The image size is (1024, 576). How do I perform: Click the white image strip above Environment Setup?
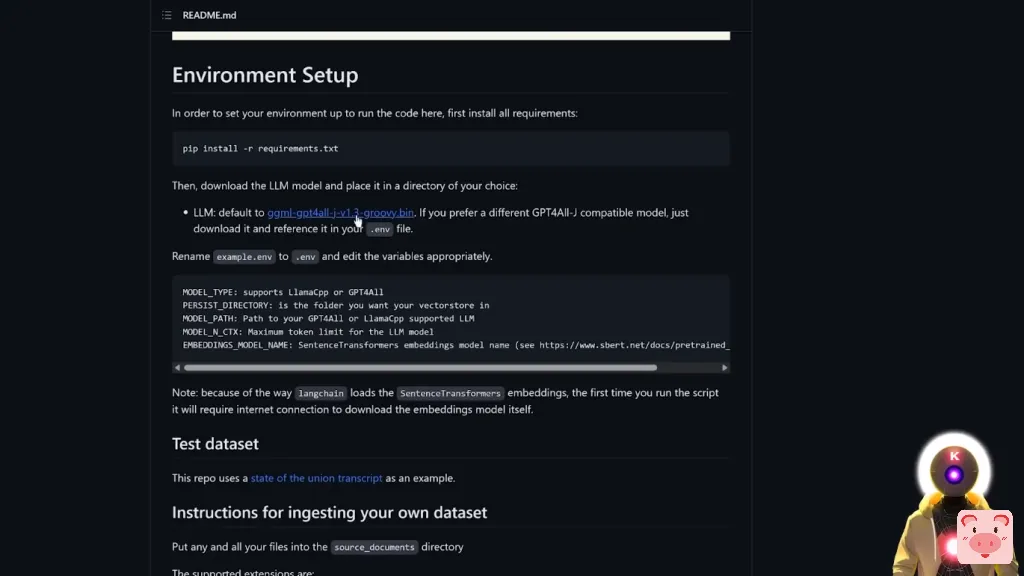pyautogui.click(x=450, y=36)
